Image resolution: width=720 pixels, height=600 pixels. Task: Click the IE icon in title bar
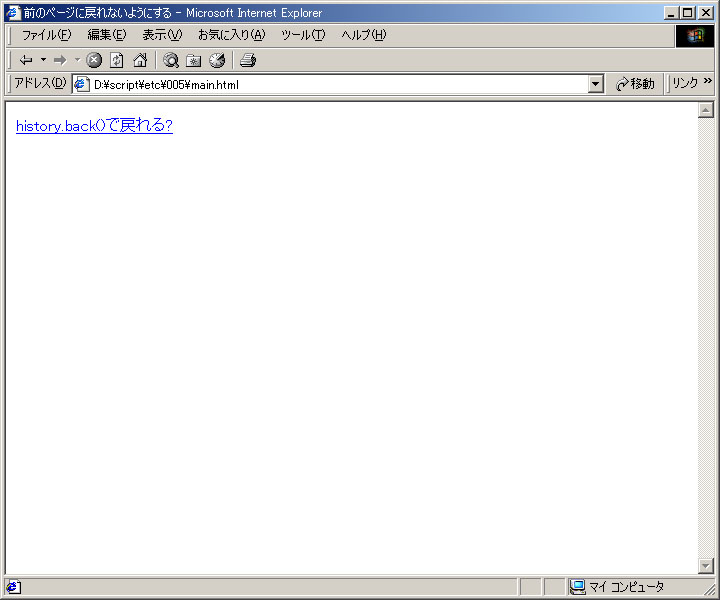[x=13, y=12]
